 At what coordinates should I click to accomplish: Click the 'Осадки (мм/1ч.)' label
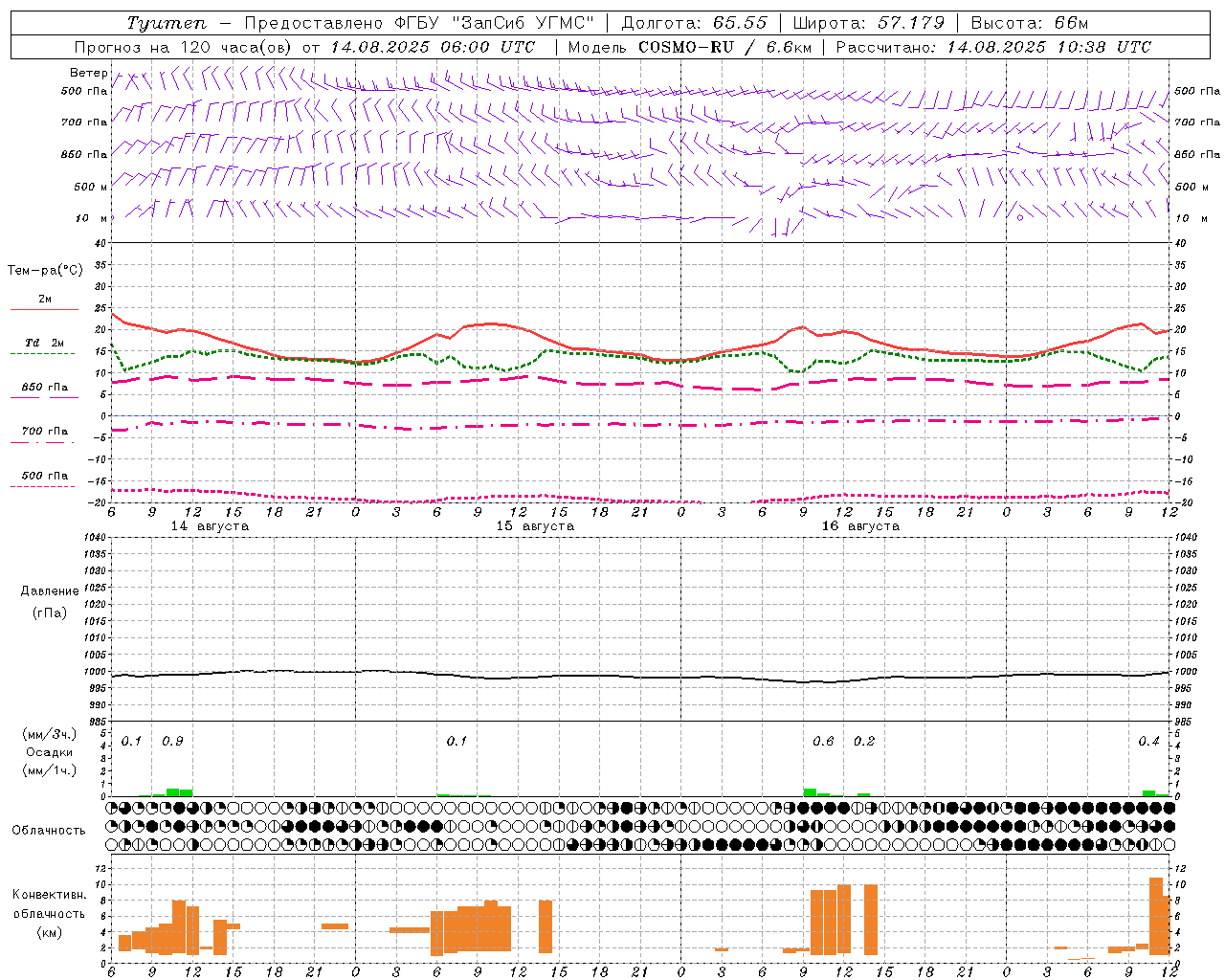50,762
